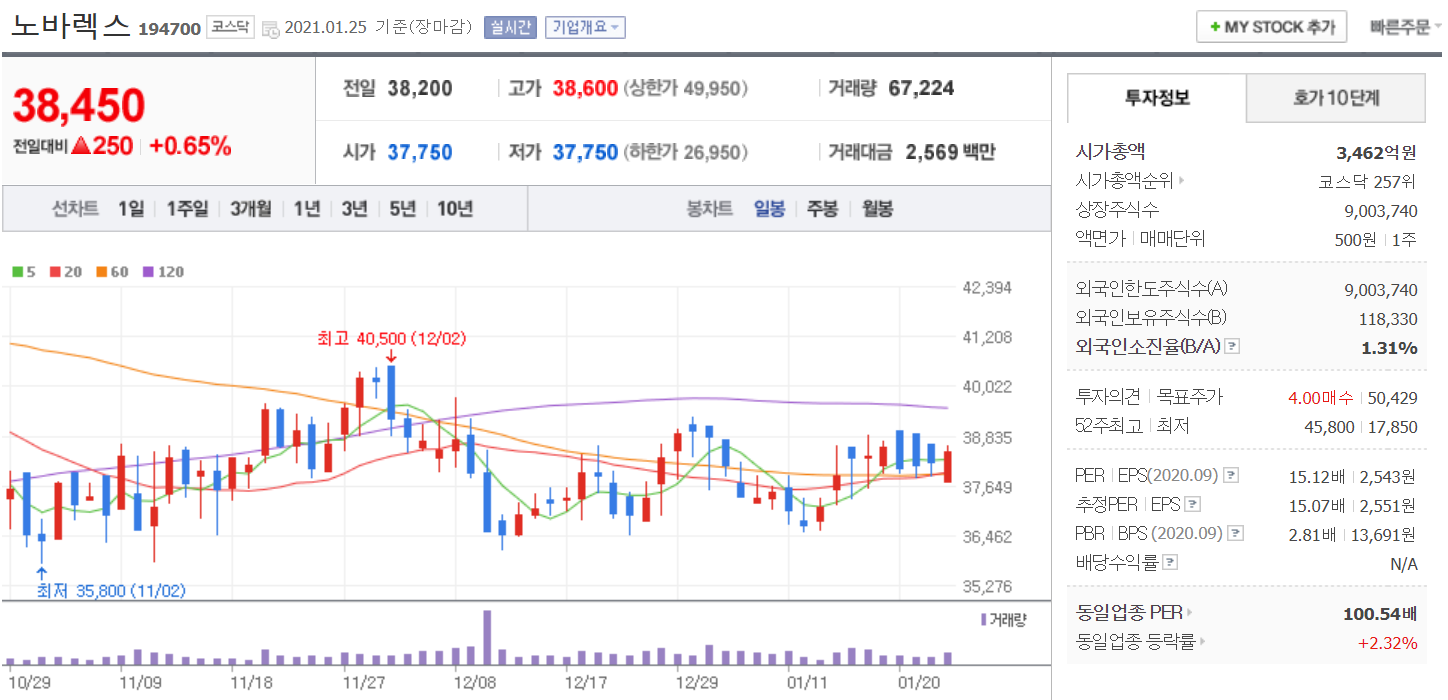This screenshot has height=700, width=1448.
Task: Expand the 동일업종 등락률 arrow
Action: coord(1203,642)
